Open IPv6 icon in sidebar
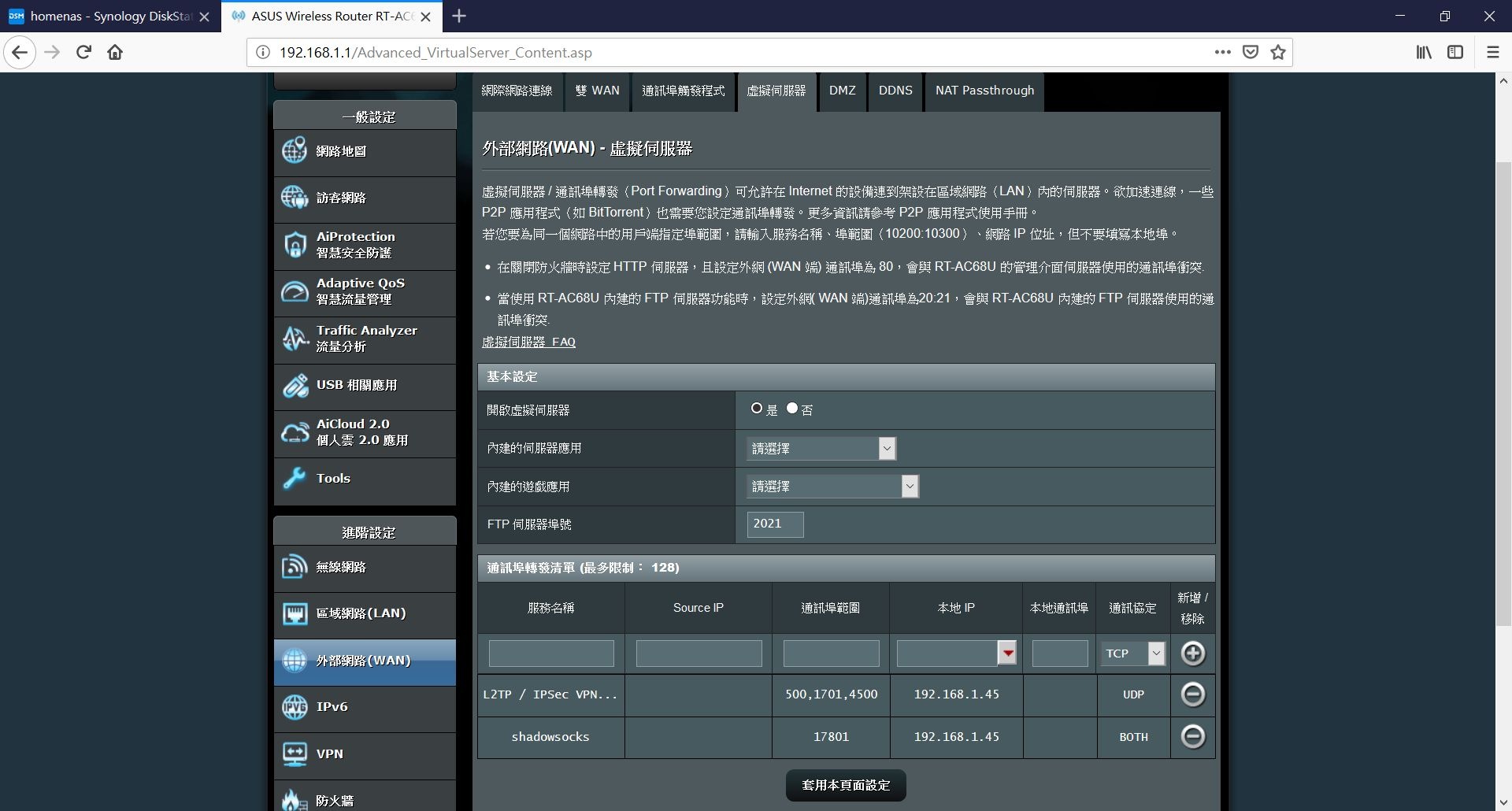1512x811 pixels. [x=295, y=707]
